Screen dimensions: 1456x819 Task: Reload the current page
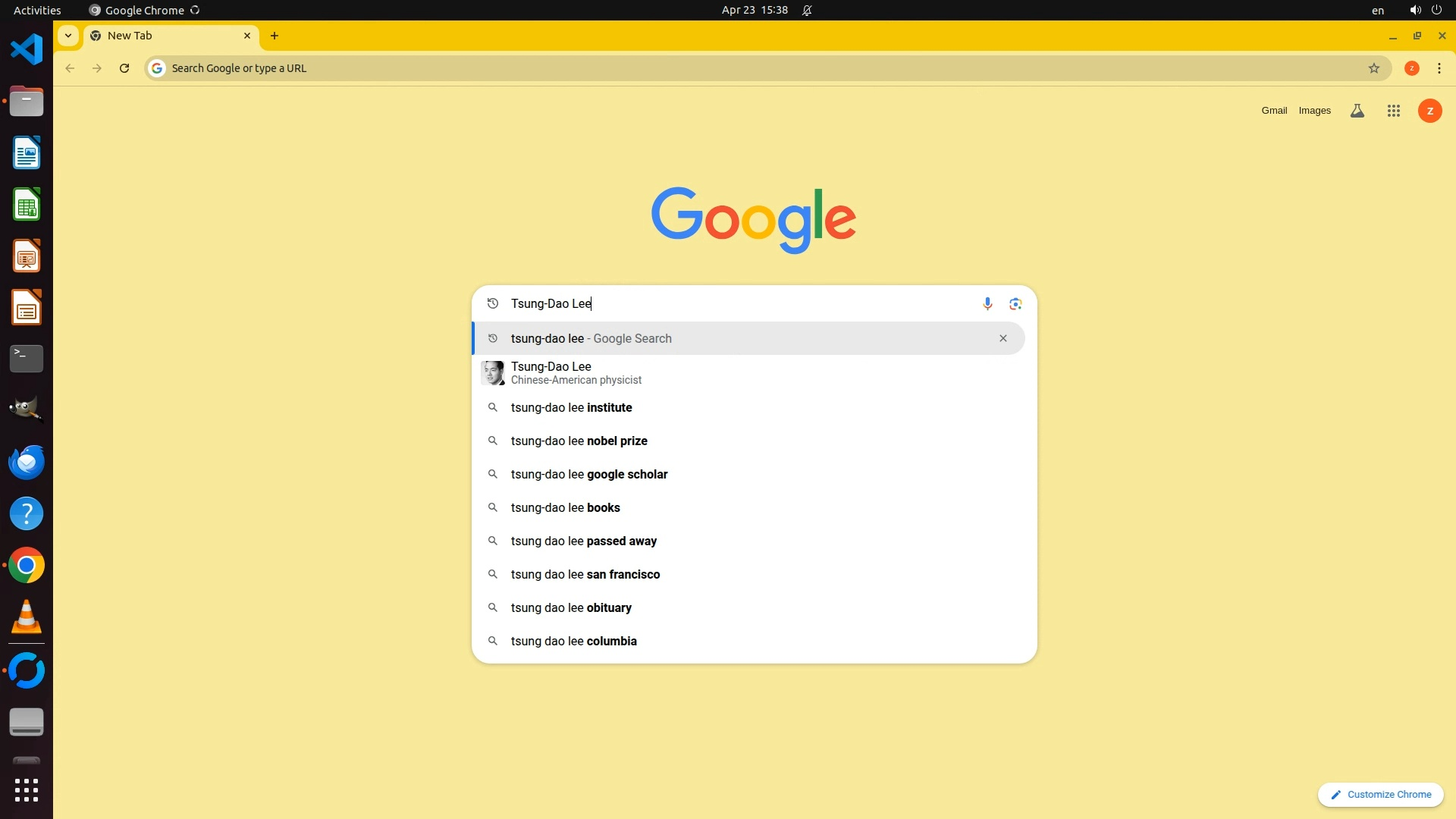(x=124, y=68)
